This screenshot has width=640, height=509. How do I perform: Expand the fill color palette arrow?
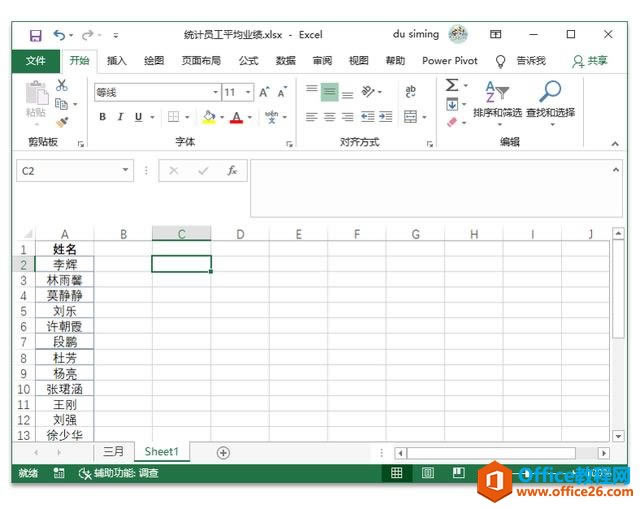click(222, 118)
